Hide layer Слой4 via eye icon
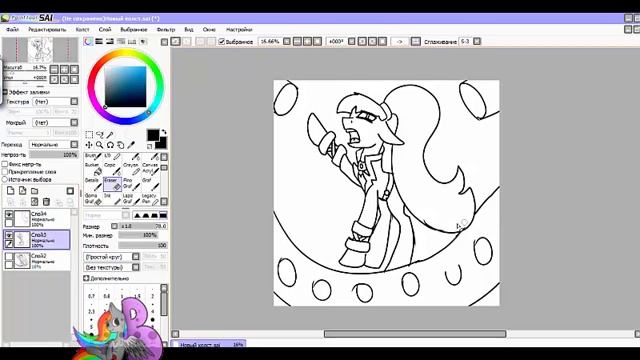The image size is (640, 360). [9, 214]
